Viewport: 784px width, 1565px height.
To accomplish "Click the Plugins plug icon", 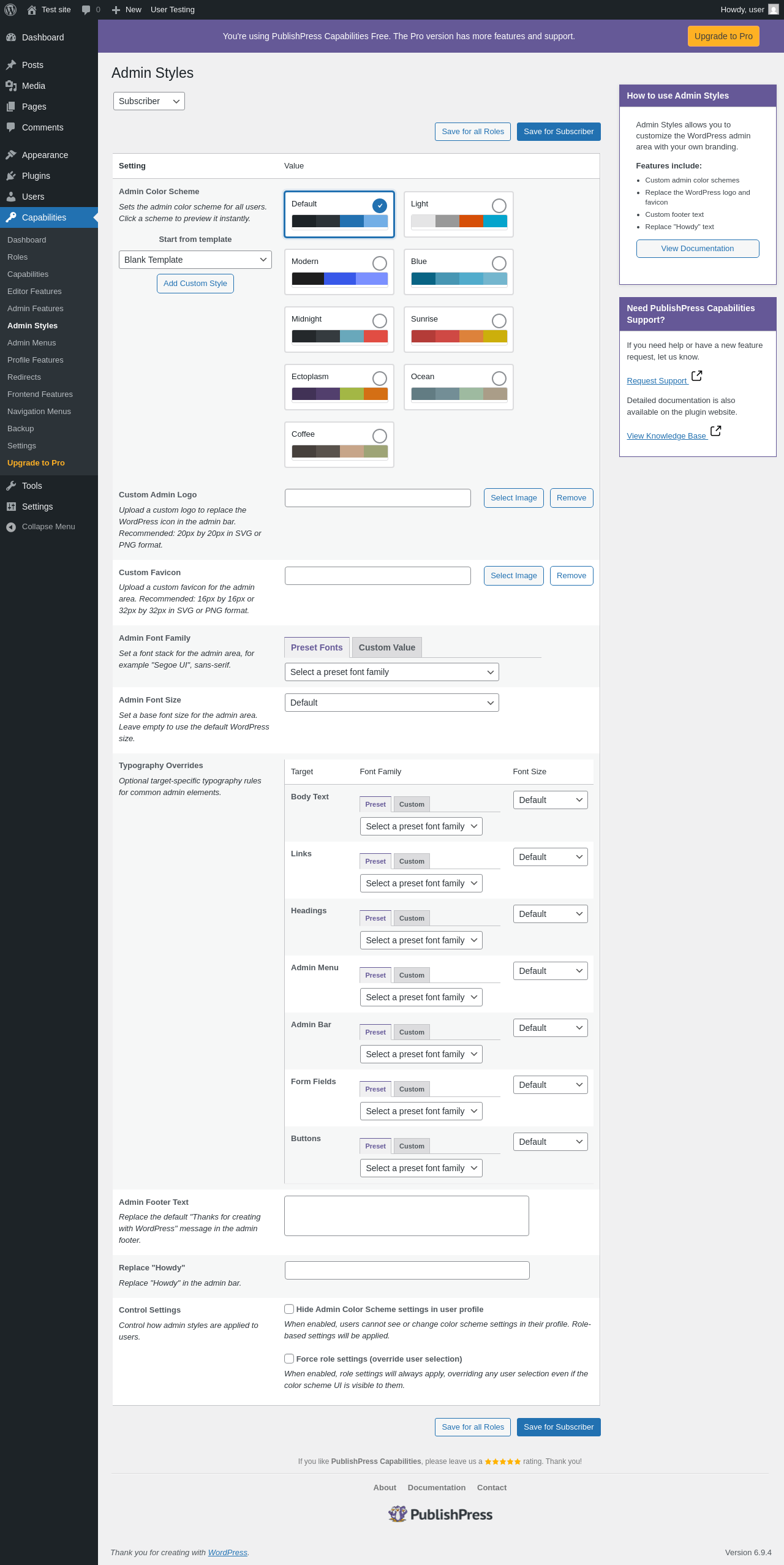I will 11,176.
